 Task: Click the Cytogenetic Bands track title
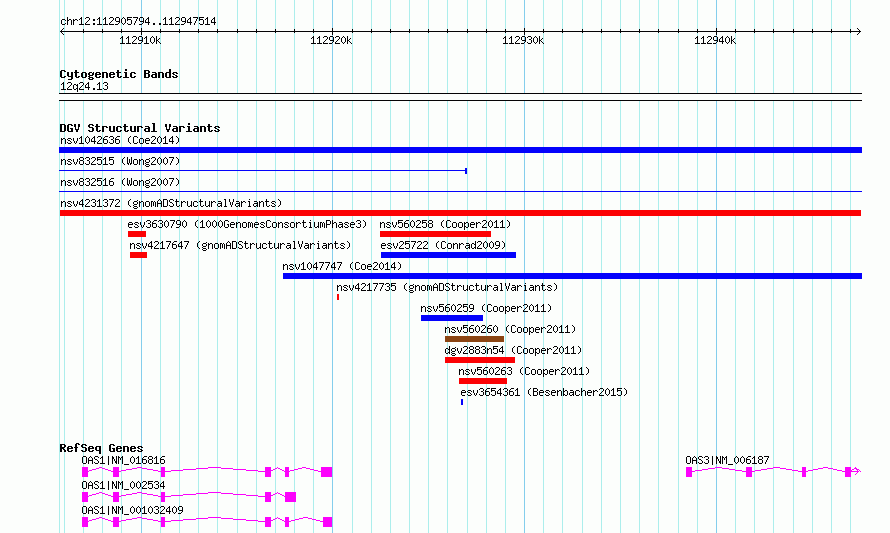tap(119, 74)
